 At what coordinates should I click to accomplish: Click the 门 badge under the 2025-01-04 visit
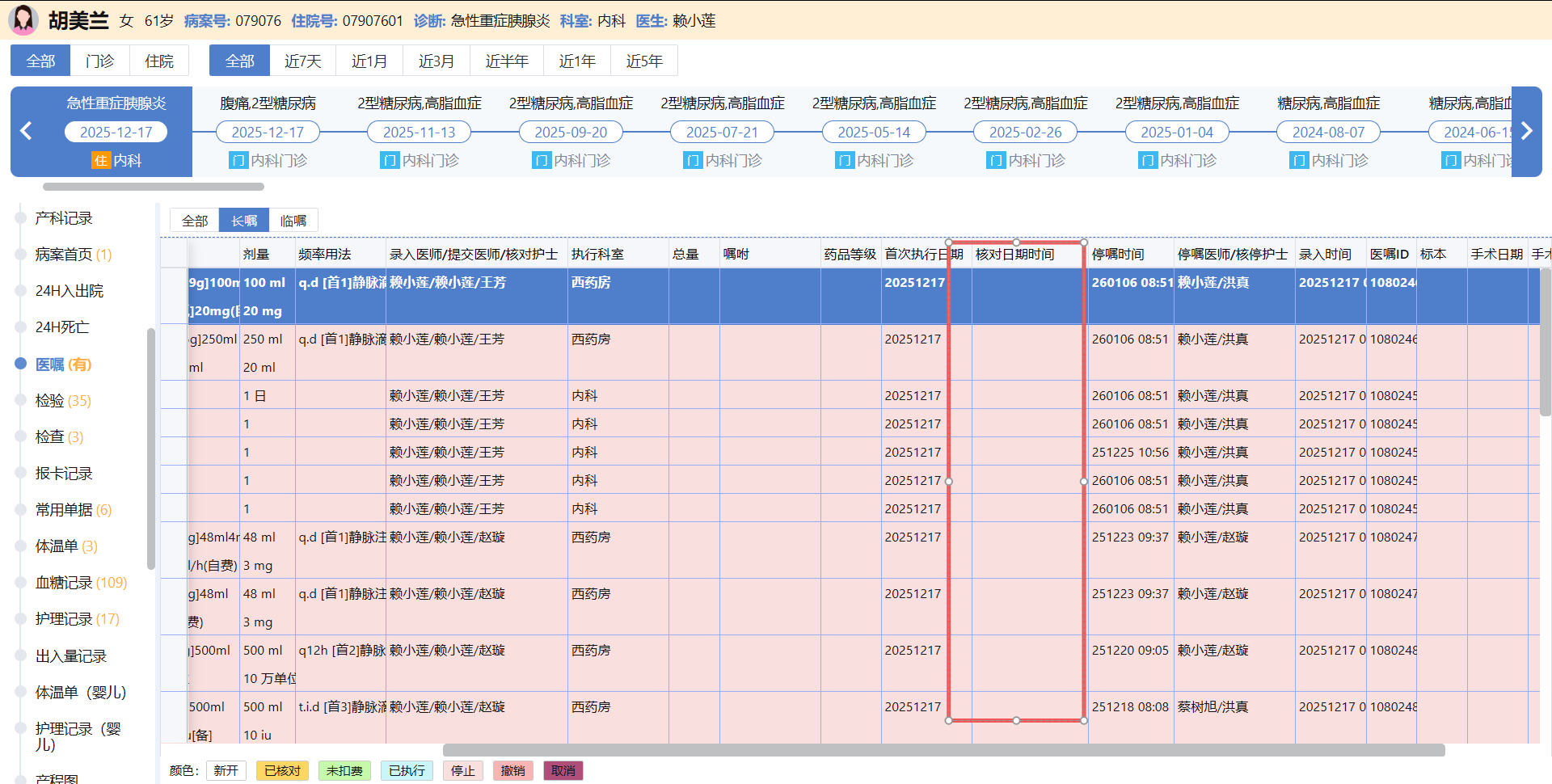pyautogui.click(x=1147, y=161)
